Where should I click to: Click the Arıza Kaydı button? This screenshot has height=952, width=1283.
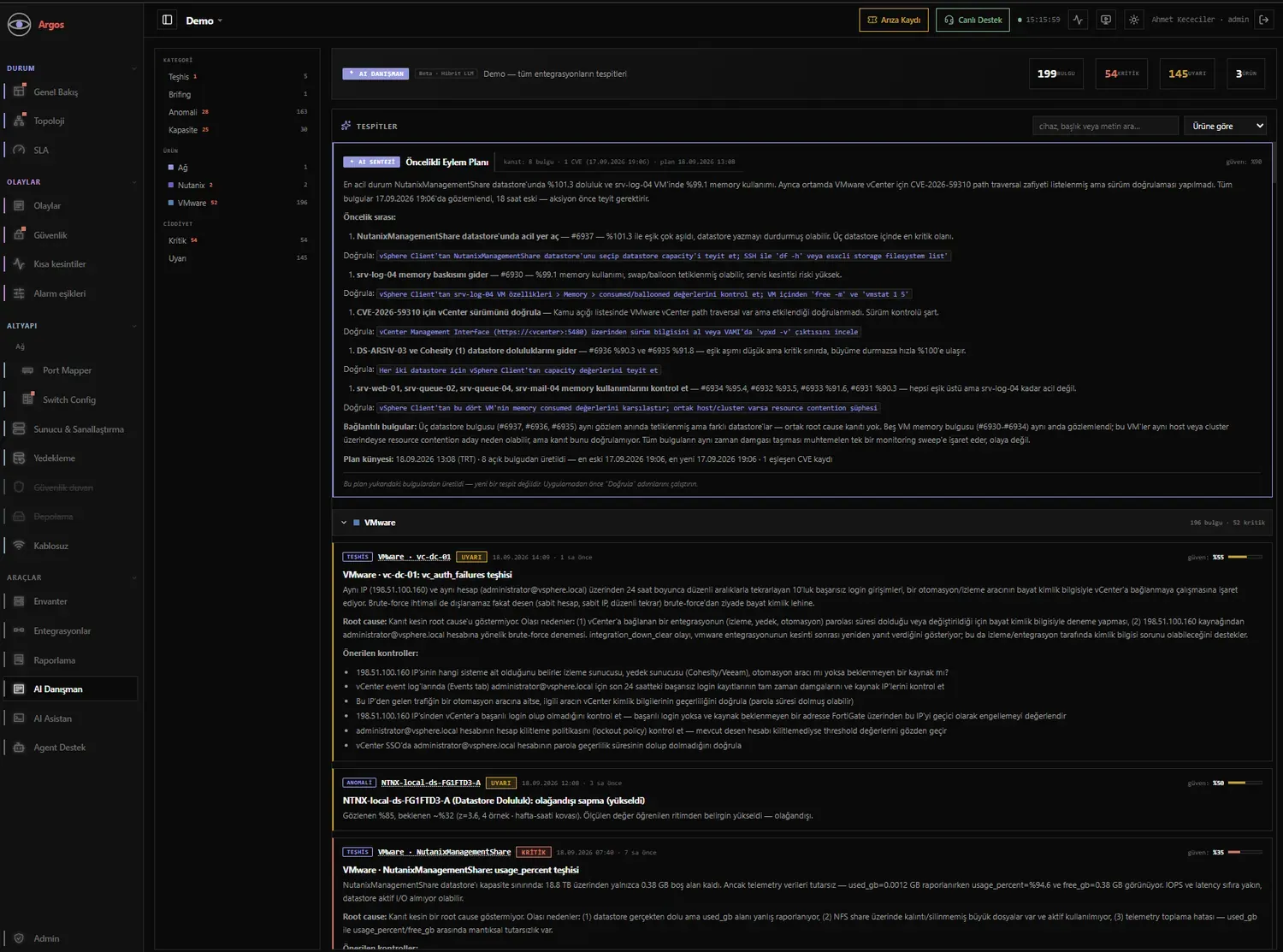click(894, 20)
